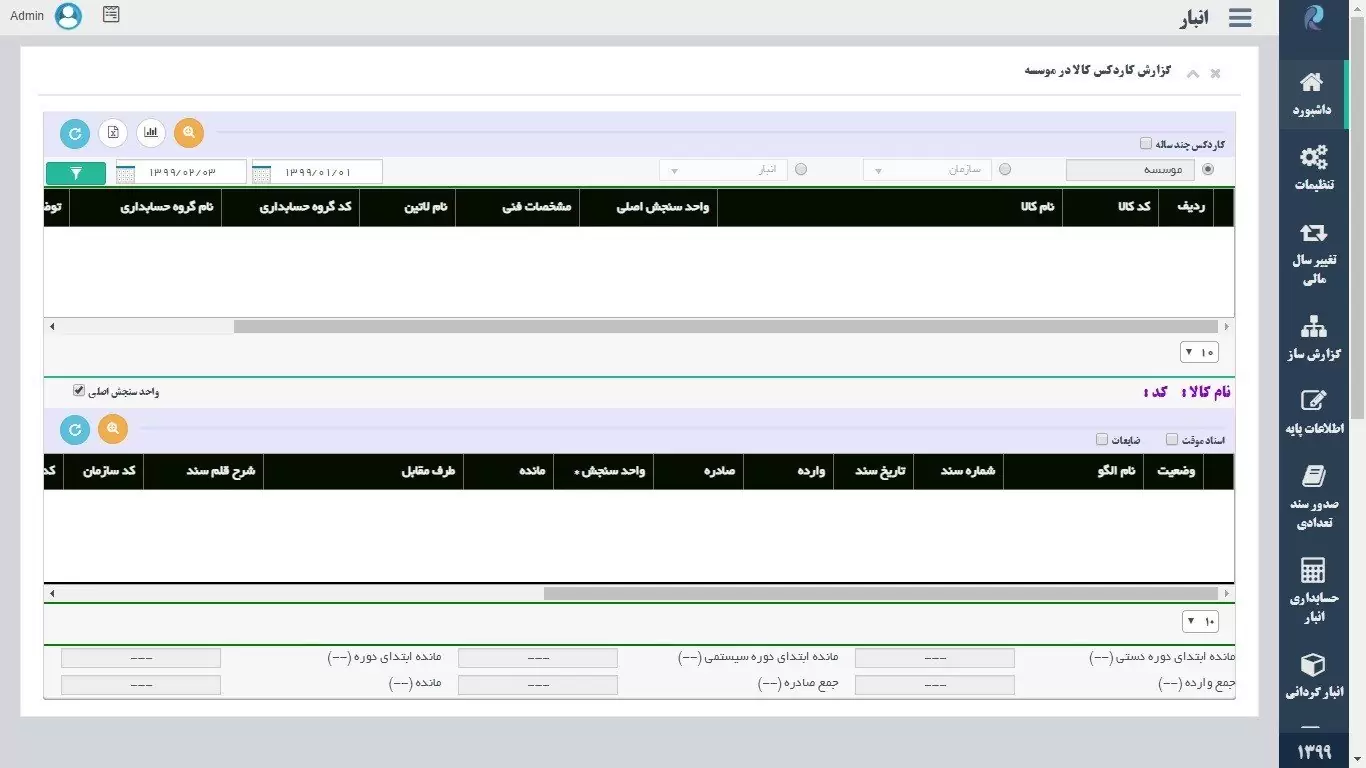The image size is (1366, 768).
Task: Click the orange search icon above the lower grid
Action: click(113, 429)
